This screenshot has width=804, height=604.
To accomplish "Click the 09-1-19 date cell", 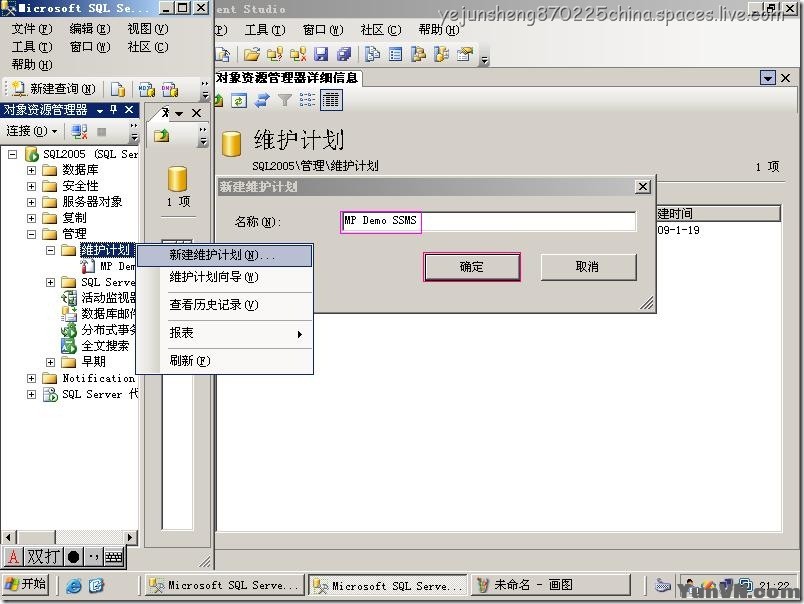I will 678,230.
